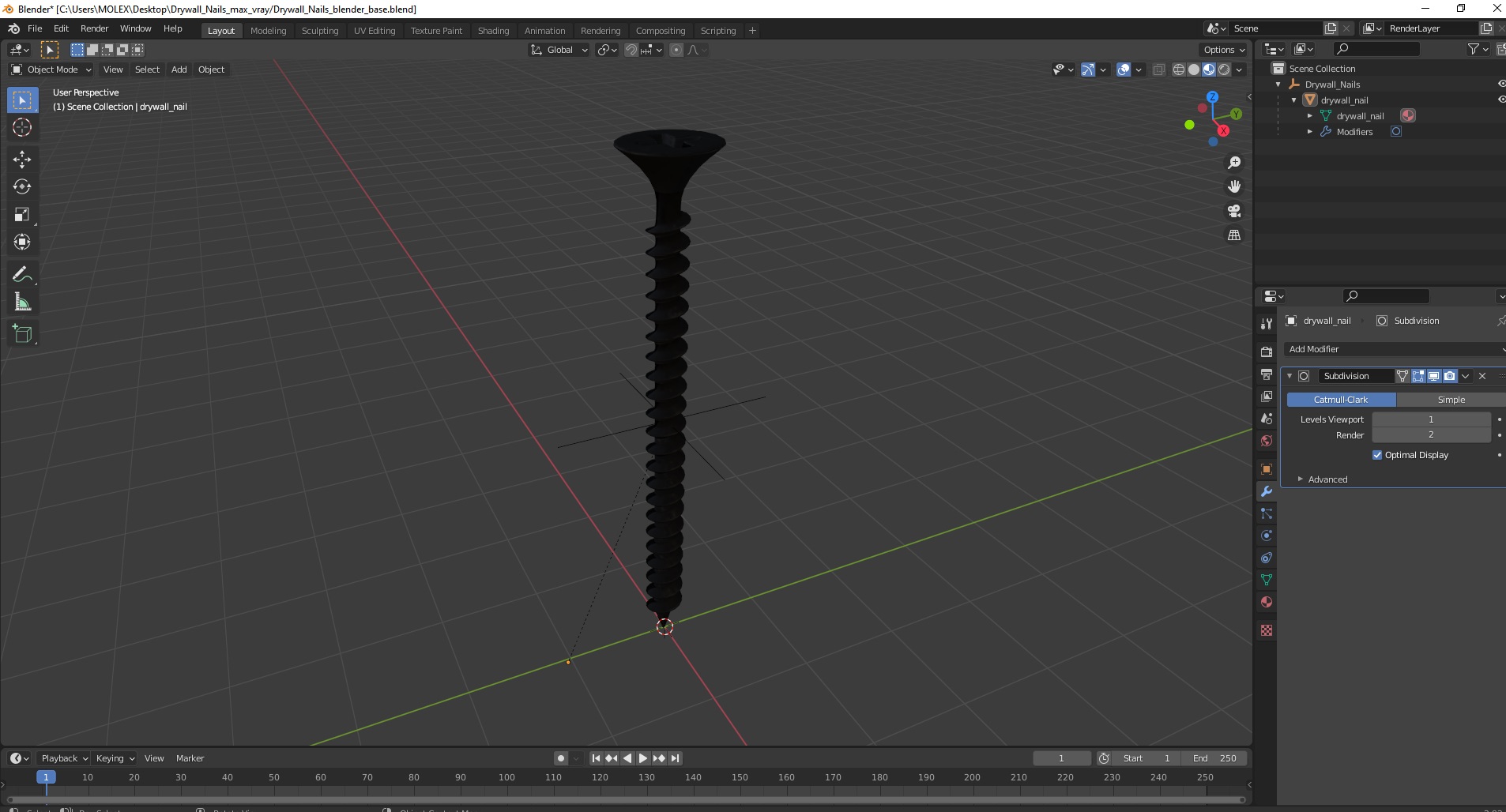Activate the Rotate tool

click(x=22, y=186)
